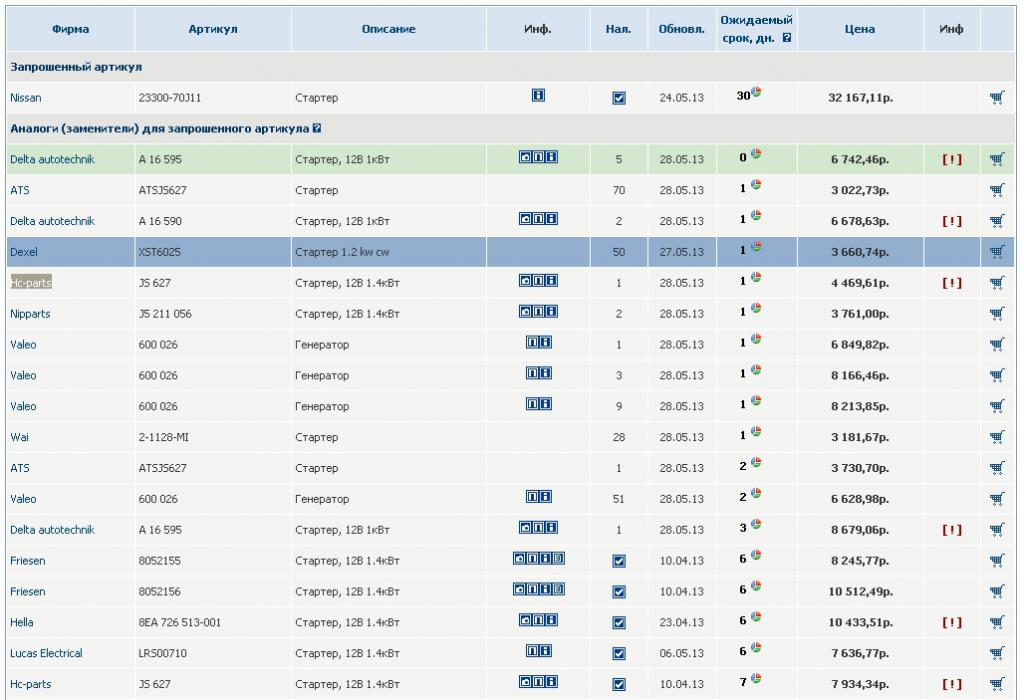Open the Hella brand link

[22, 622]
